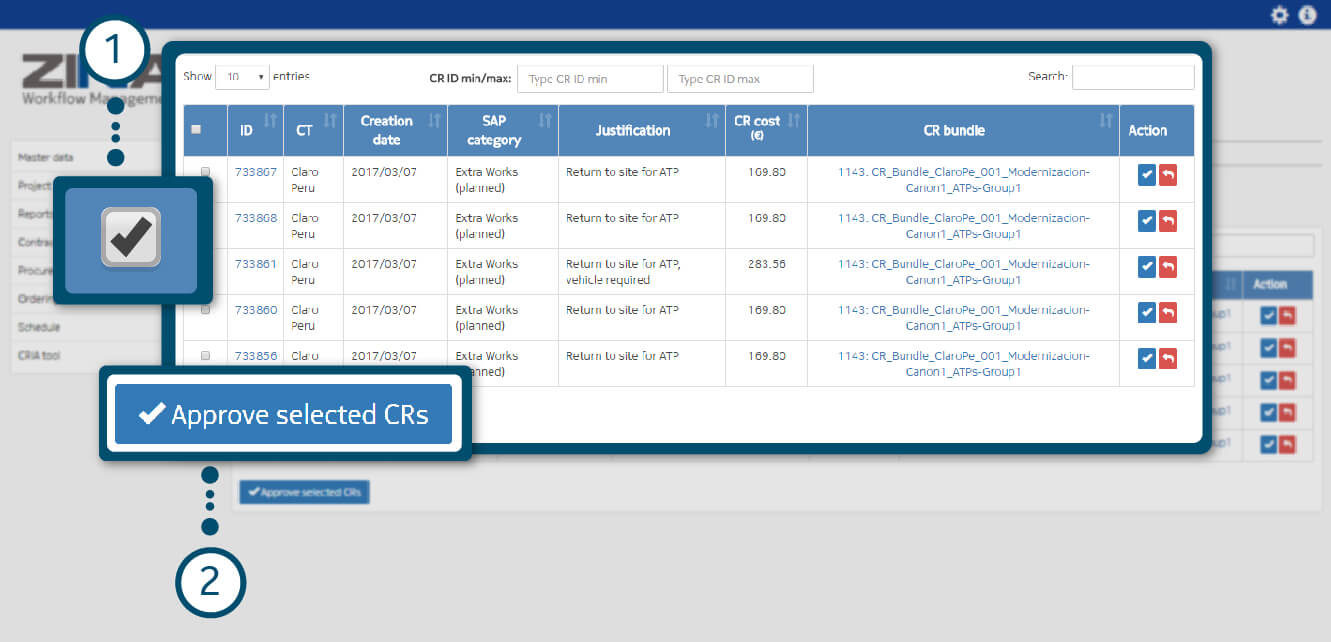Open the info icon in top bar
Image resolution: width=1331 pixels, height=642 pixels.
click(1307, 15)
